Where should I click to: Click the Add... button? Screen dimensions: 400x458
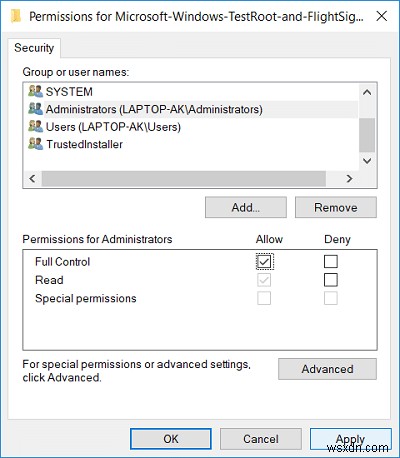coord(246,207)
